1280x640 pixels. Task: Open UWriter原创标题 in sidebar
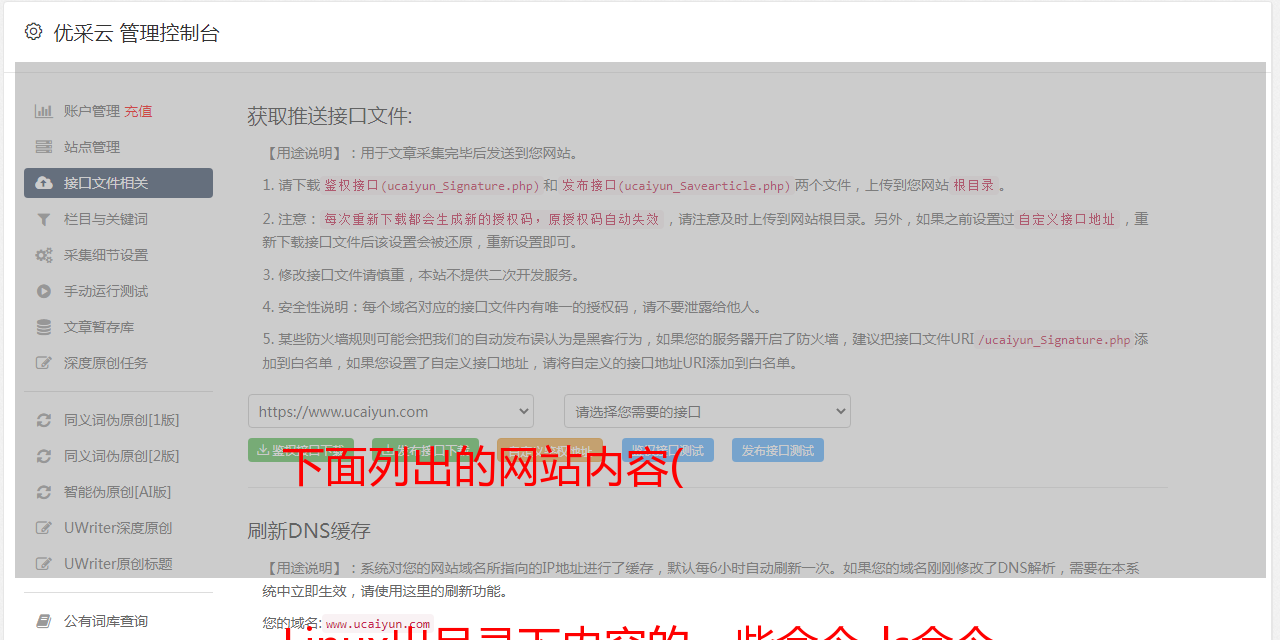point(118,564)
